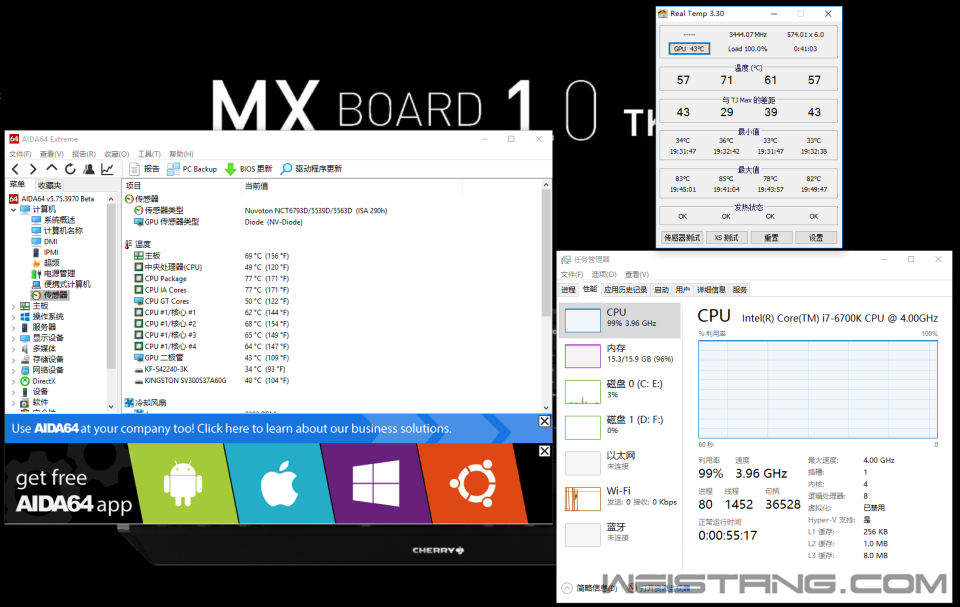Open 帮助(H) menu in AIDA64
This screenshot has height=607, width=960.
coord(181,154)
